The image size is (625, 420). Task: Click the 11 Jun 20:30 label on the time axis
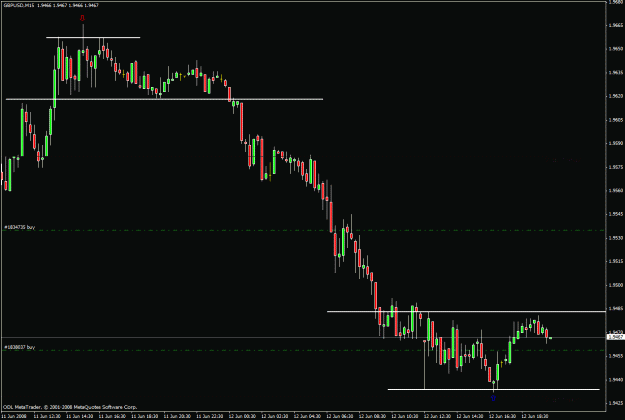tap(177, 416)
